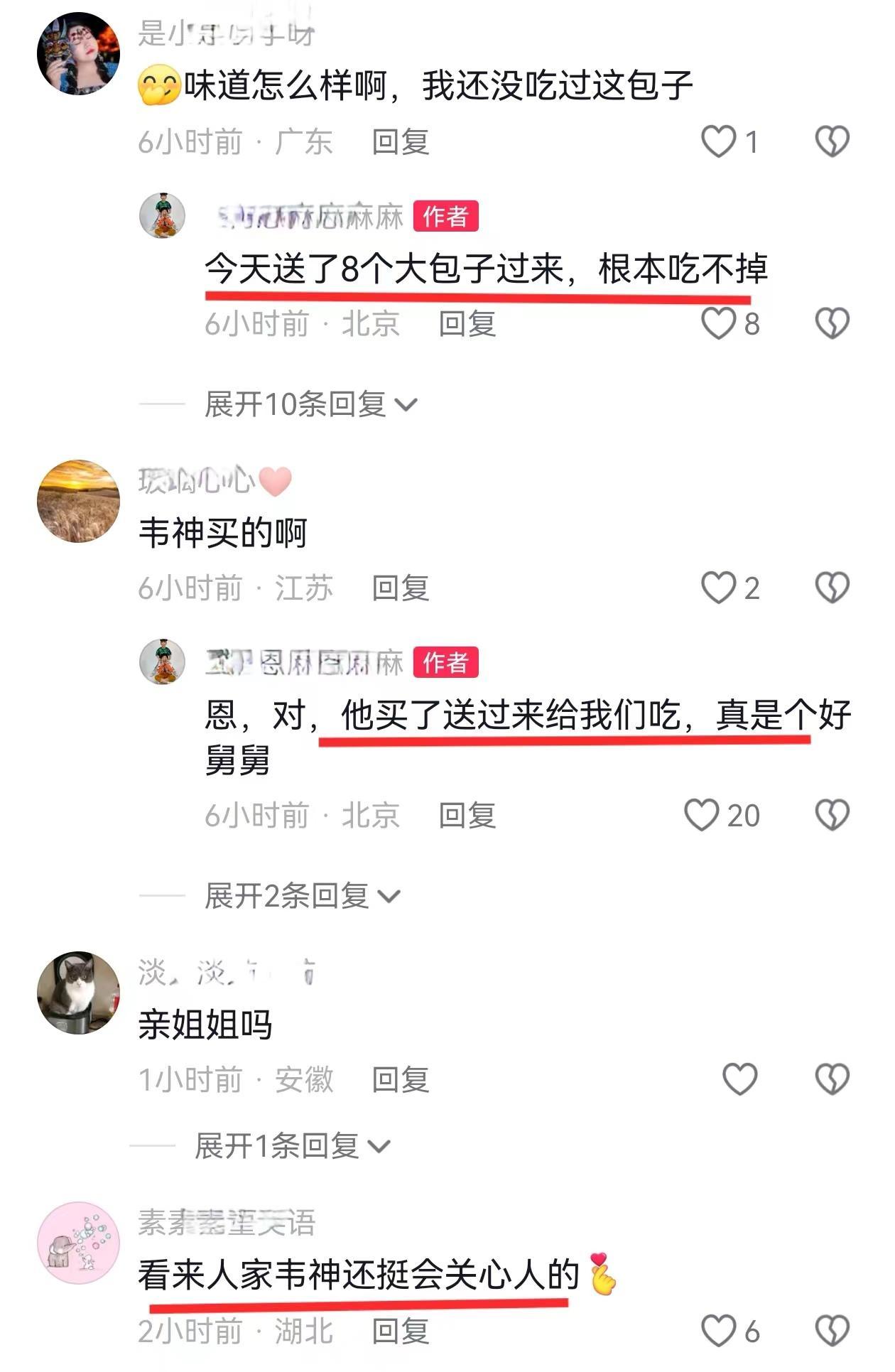The height and width of the screenshot is (1372, 895).
Task: Like the comment 韦神买的啊
Action: click(x=718, y=588)
